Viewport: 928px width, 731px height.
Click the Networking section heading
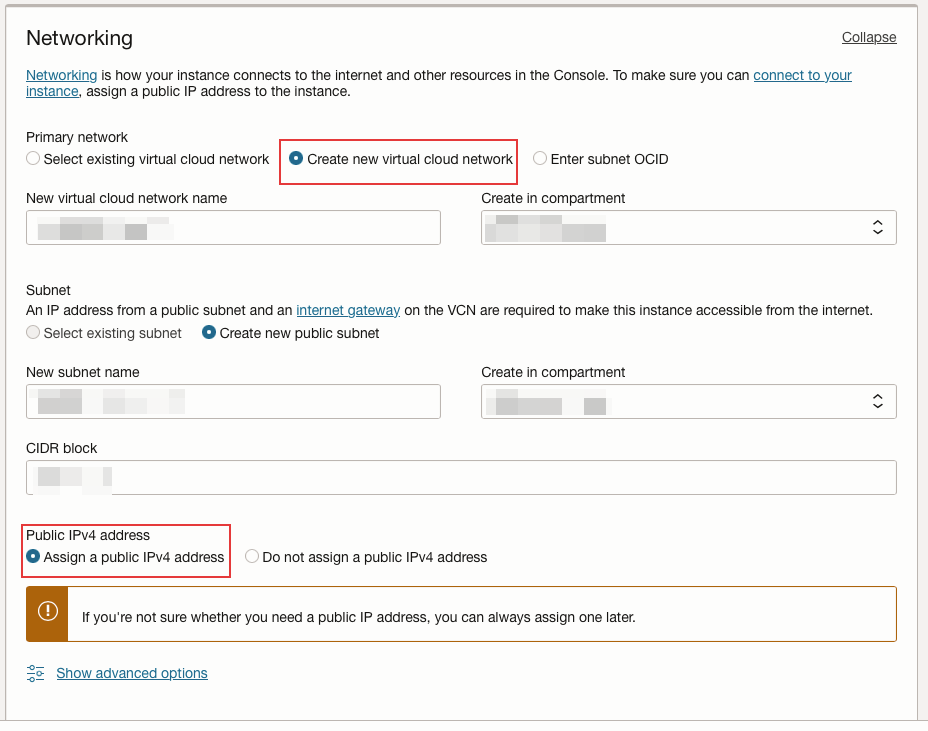click(79, 38)
